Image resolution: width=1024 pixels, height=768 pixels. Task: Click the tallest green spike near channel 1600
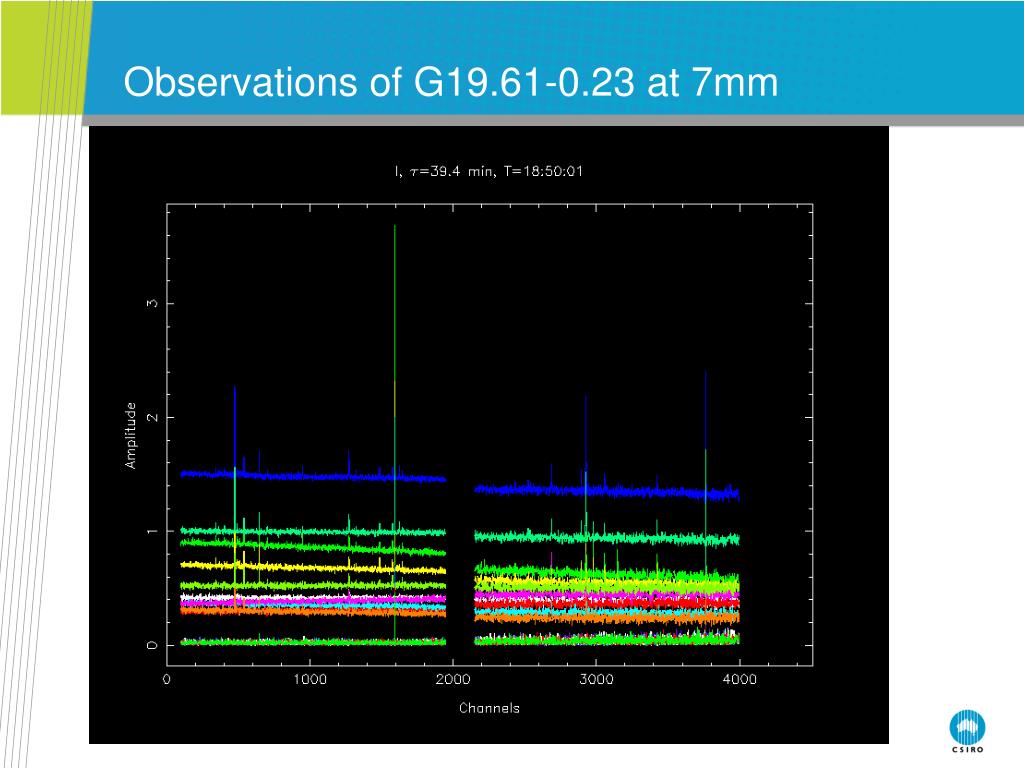394,431
